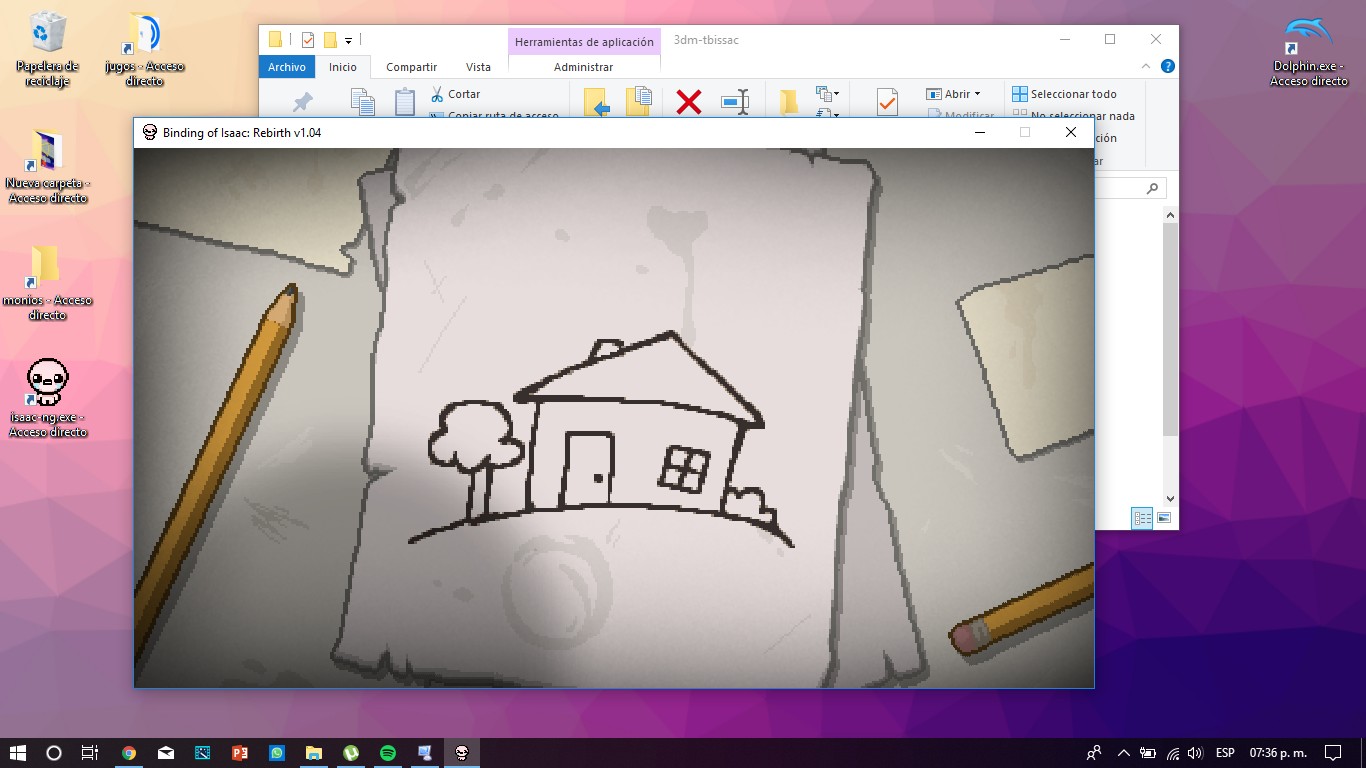Select the monitos shortcut folder icon
Image resolution: width=1366 pixels, height=768 pixels.
pos(47,282)
